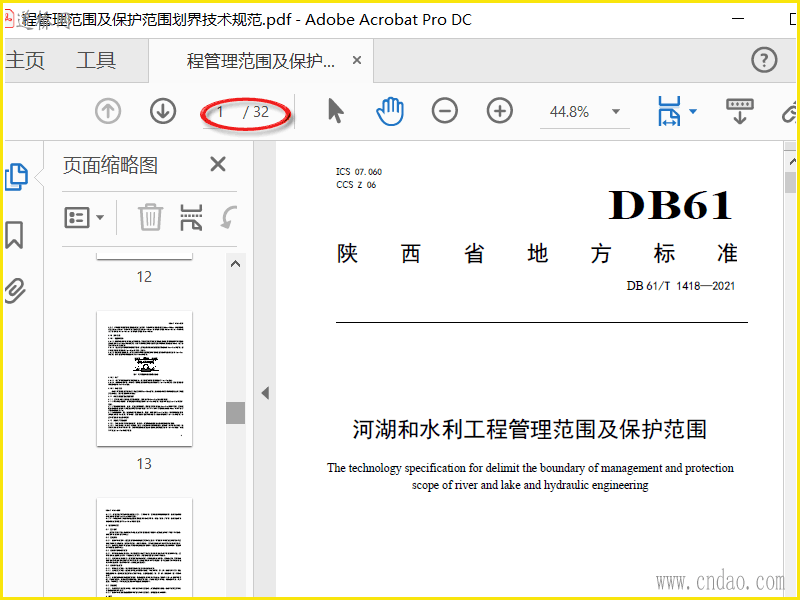800x600 pixels.
Task: Go to previous page with up arrow
Action: (108, 111)
